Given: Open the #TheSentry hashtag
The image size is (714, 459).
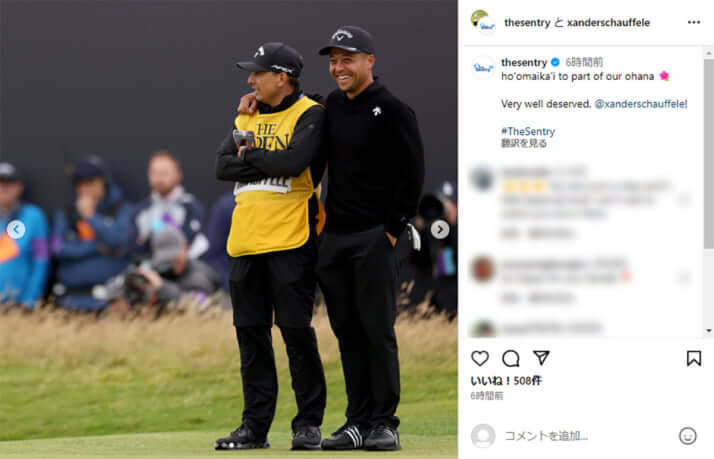Looking at the screenshot, I should (528, 132).
